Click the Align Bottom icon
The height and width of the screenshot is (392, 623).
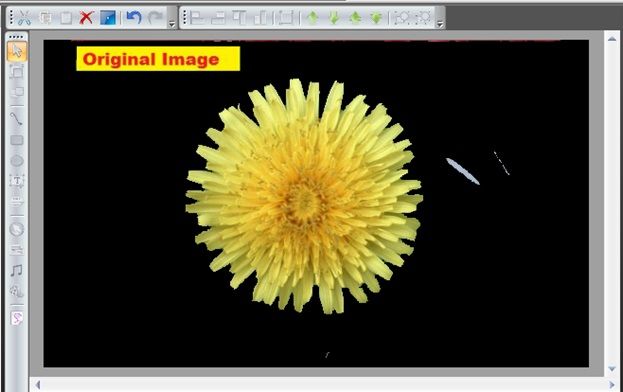(x=261, y=18)
